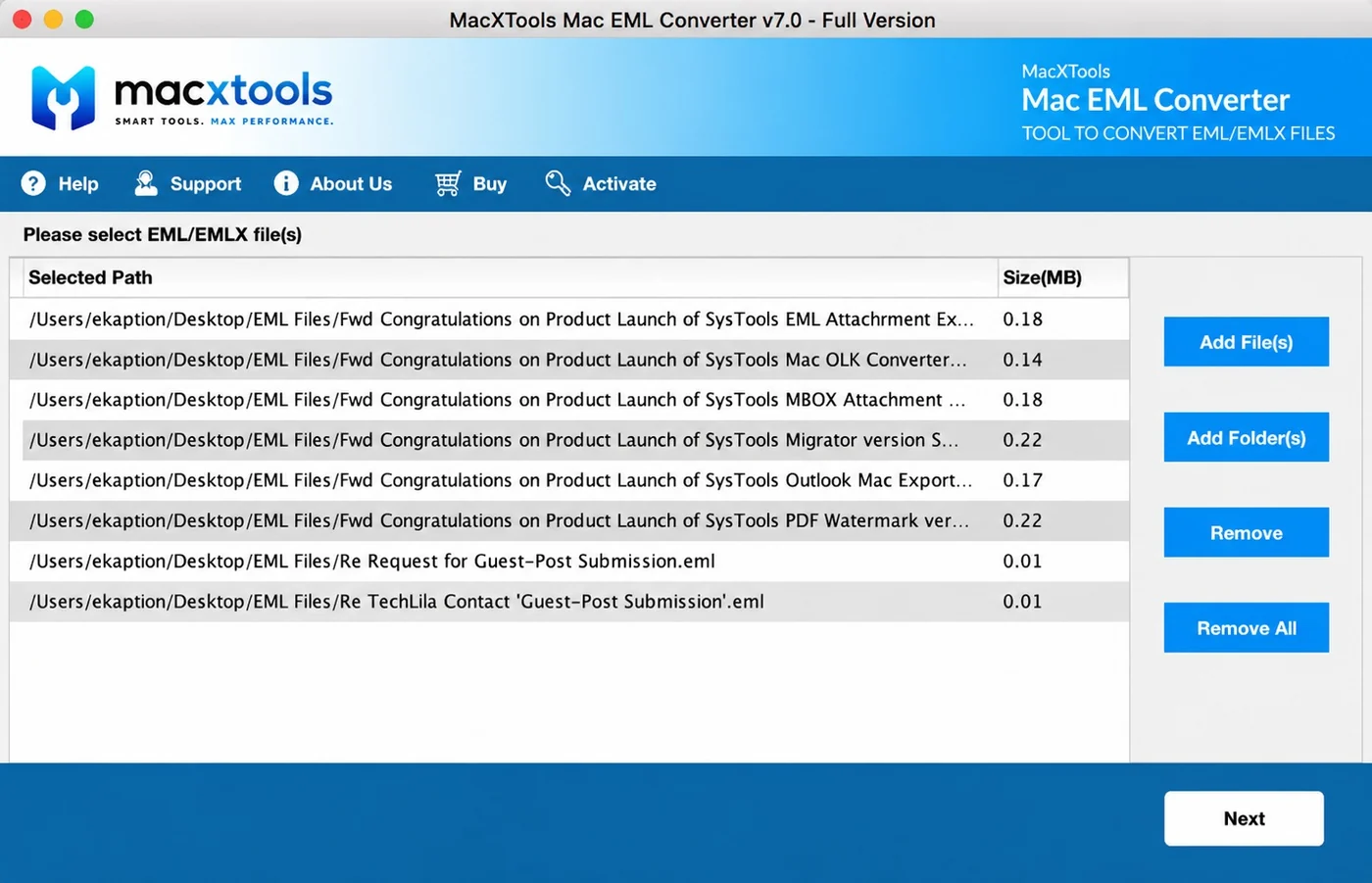The height and width of the screenshot is (883, 1372).
Task: Click the green maximize window button
Action: [x=84, y=19]
